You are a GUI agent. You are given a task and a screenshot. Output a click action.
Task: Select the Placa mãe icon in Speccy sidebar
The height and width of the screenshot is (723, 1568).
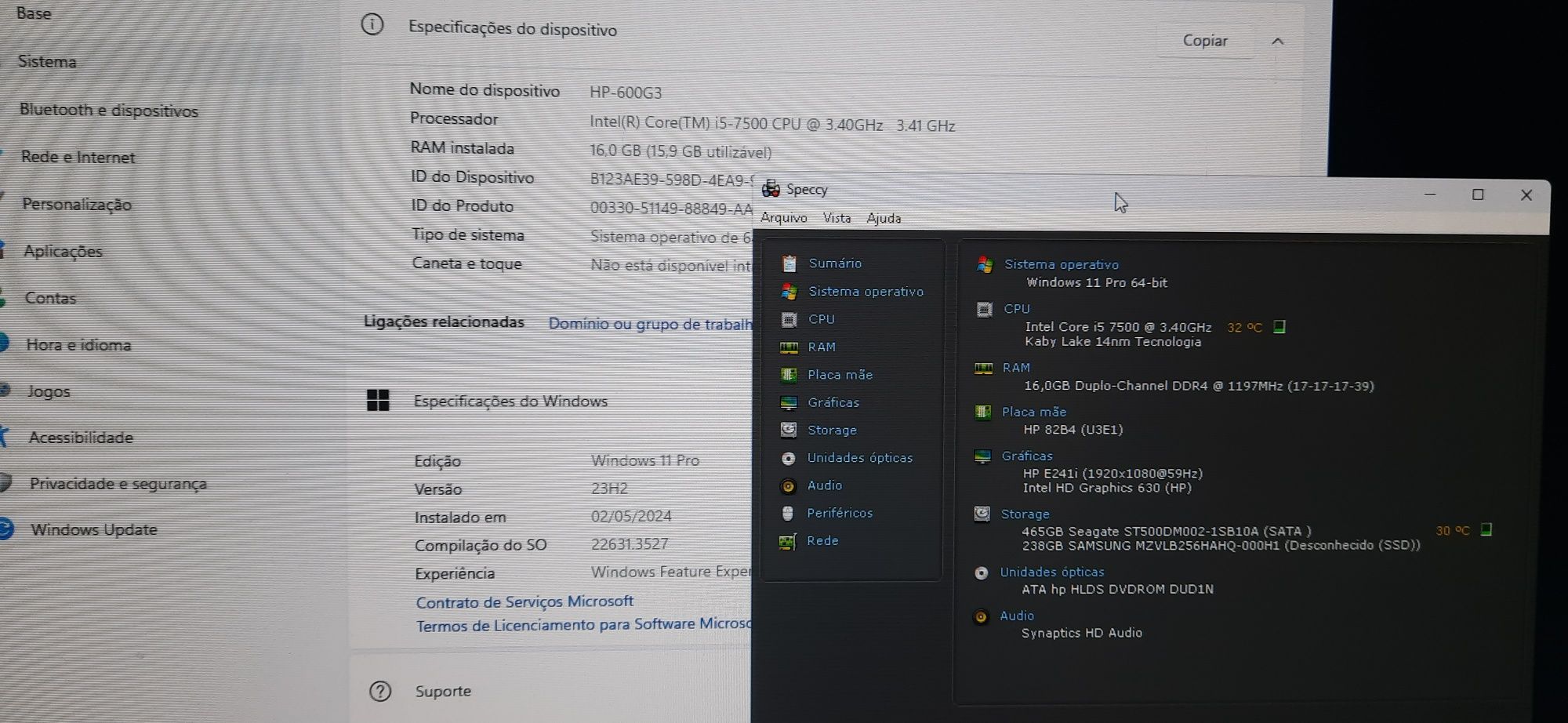[789, 375]
